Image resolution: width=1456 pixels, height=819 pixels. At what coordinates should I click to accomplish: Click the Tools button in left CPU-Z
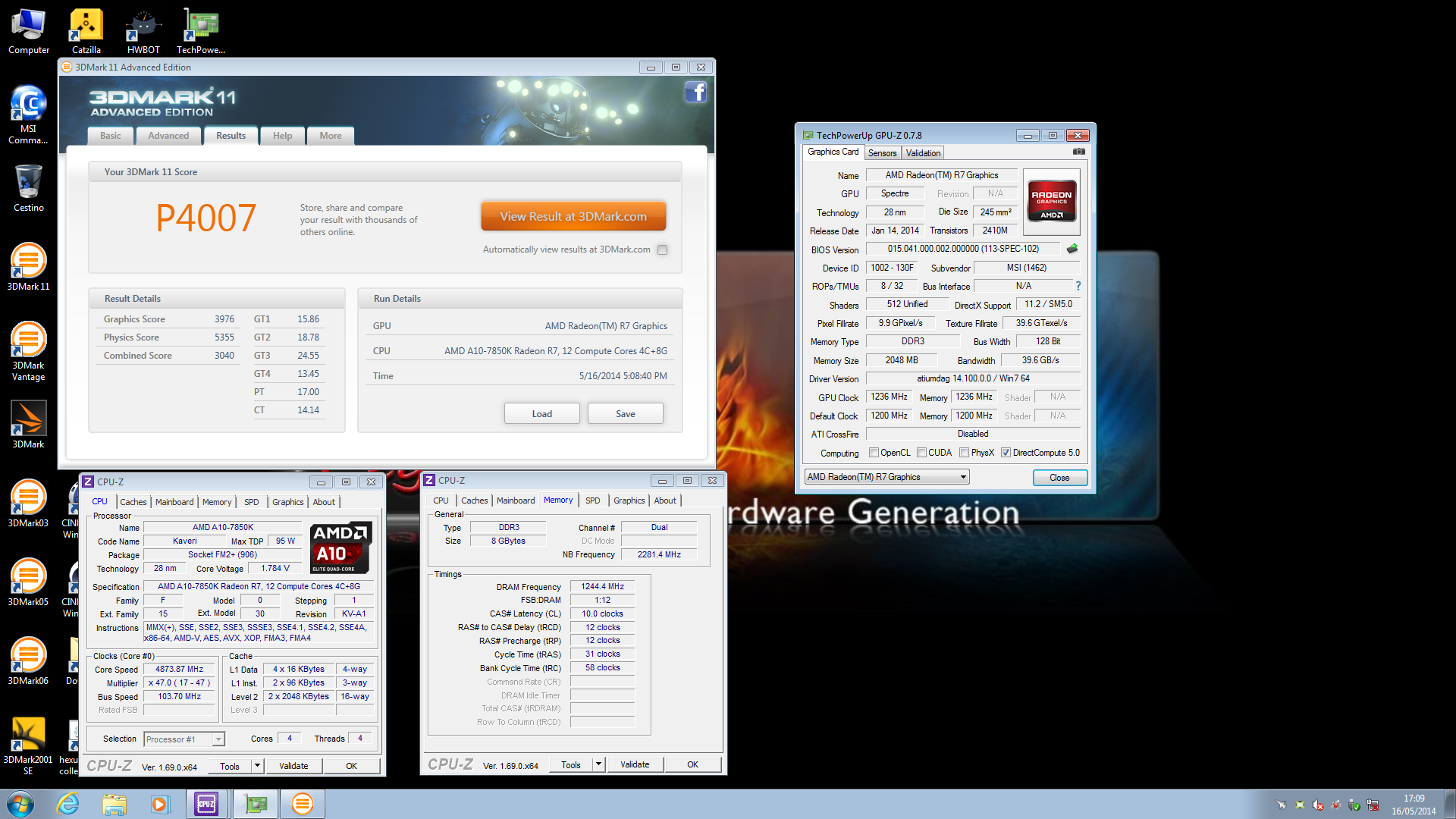coord(230,766)
